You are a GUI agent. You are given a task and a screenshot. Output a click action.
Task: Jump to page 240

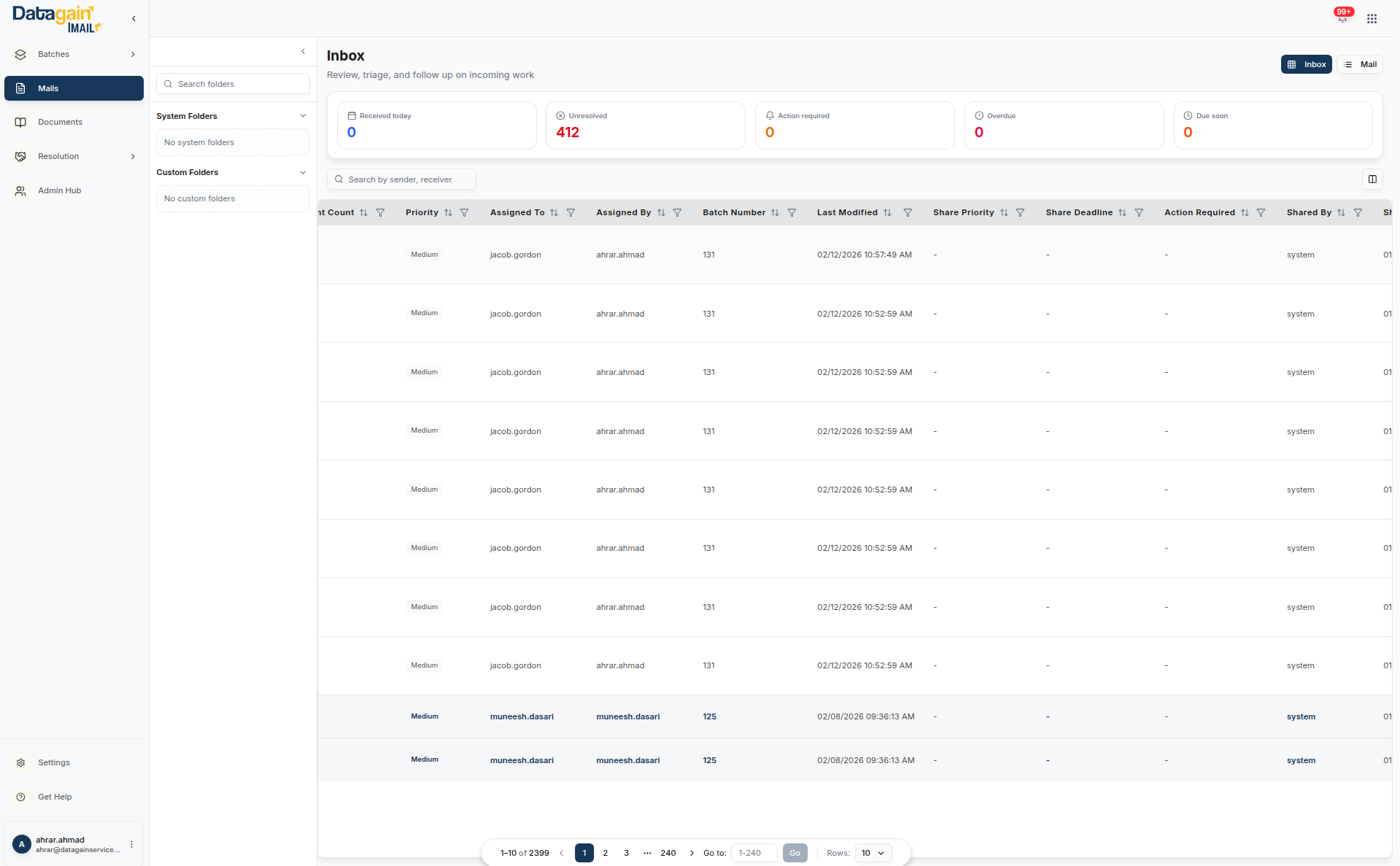tap(668, 853)
